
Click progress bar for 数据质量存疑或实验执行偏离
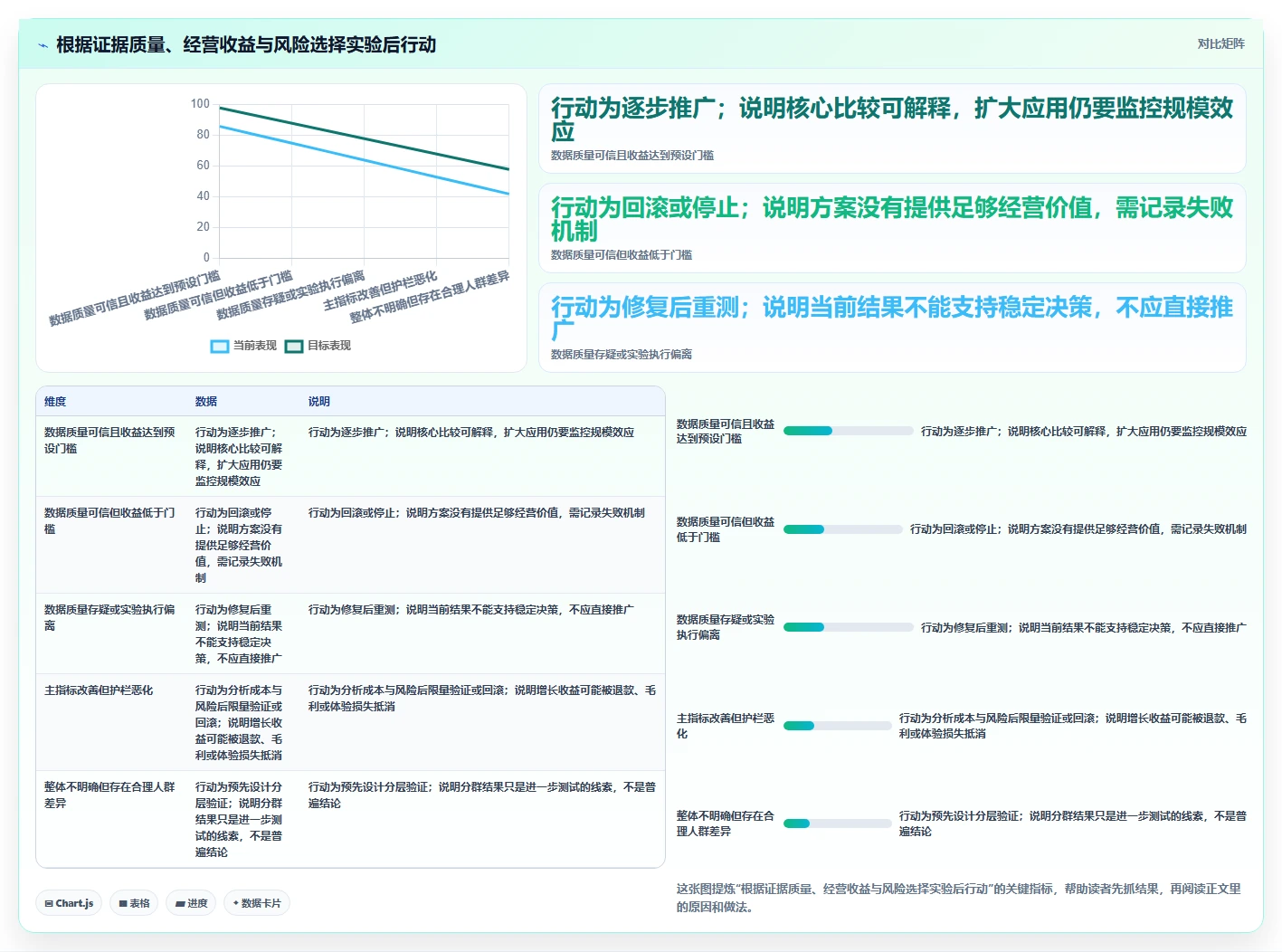click(848, 627)
